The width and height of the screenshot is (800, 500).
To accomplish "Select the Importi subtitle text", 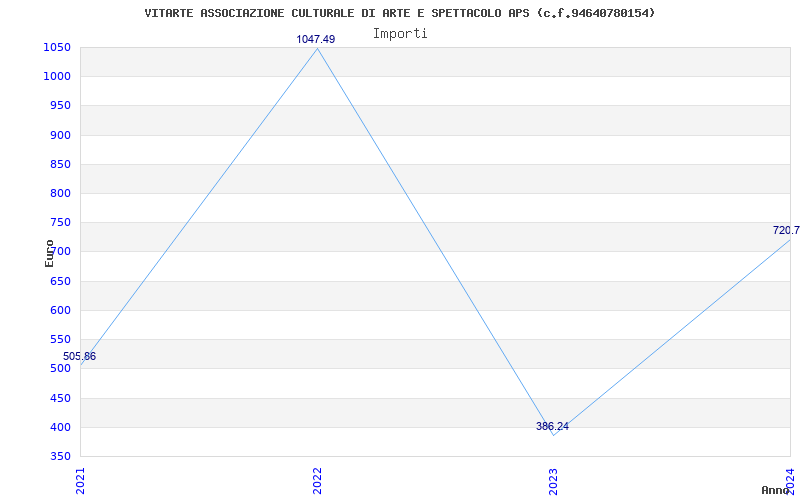I will [400, 34].
